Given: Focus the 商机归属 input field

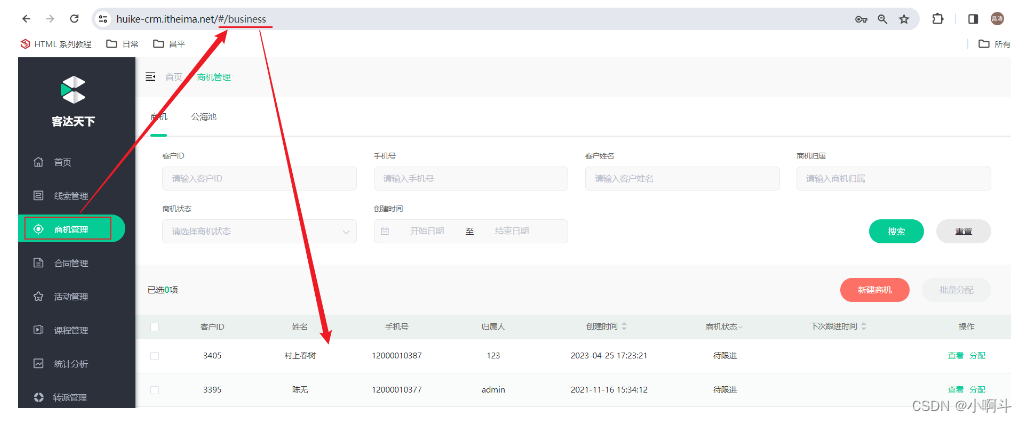Looking at the screenshot, I should click(893, 178).
